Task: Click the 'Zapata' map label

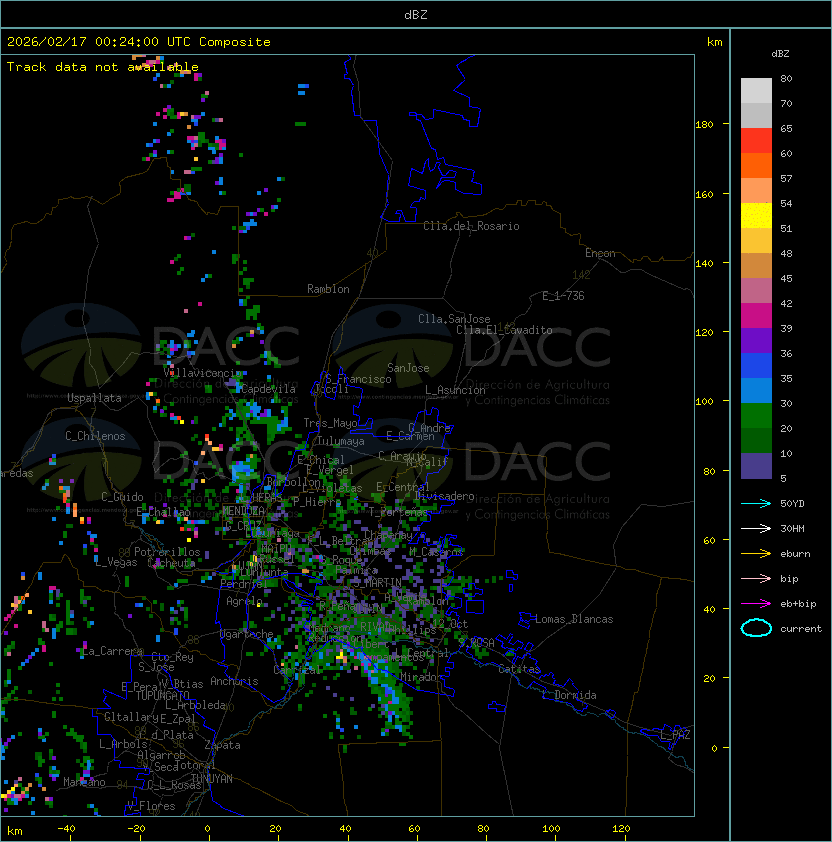Action: (222, 745)
